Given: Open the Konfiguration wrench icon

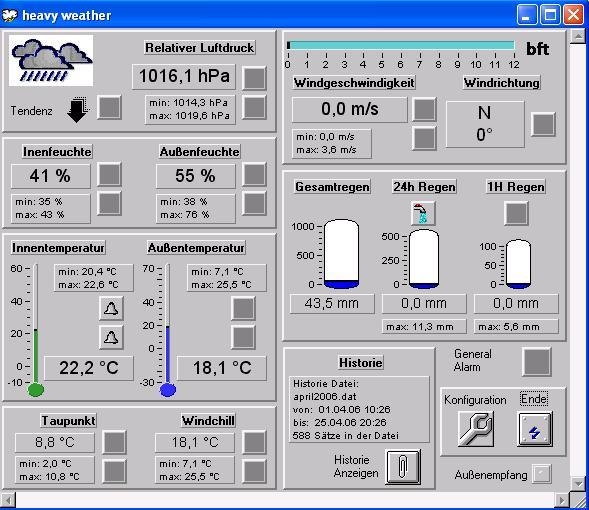Looking at the screenshot, I should pos(476,429).
